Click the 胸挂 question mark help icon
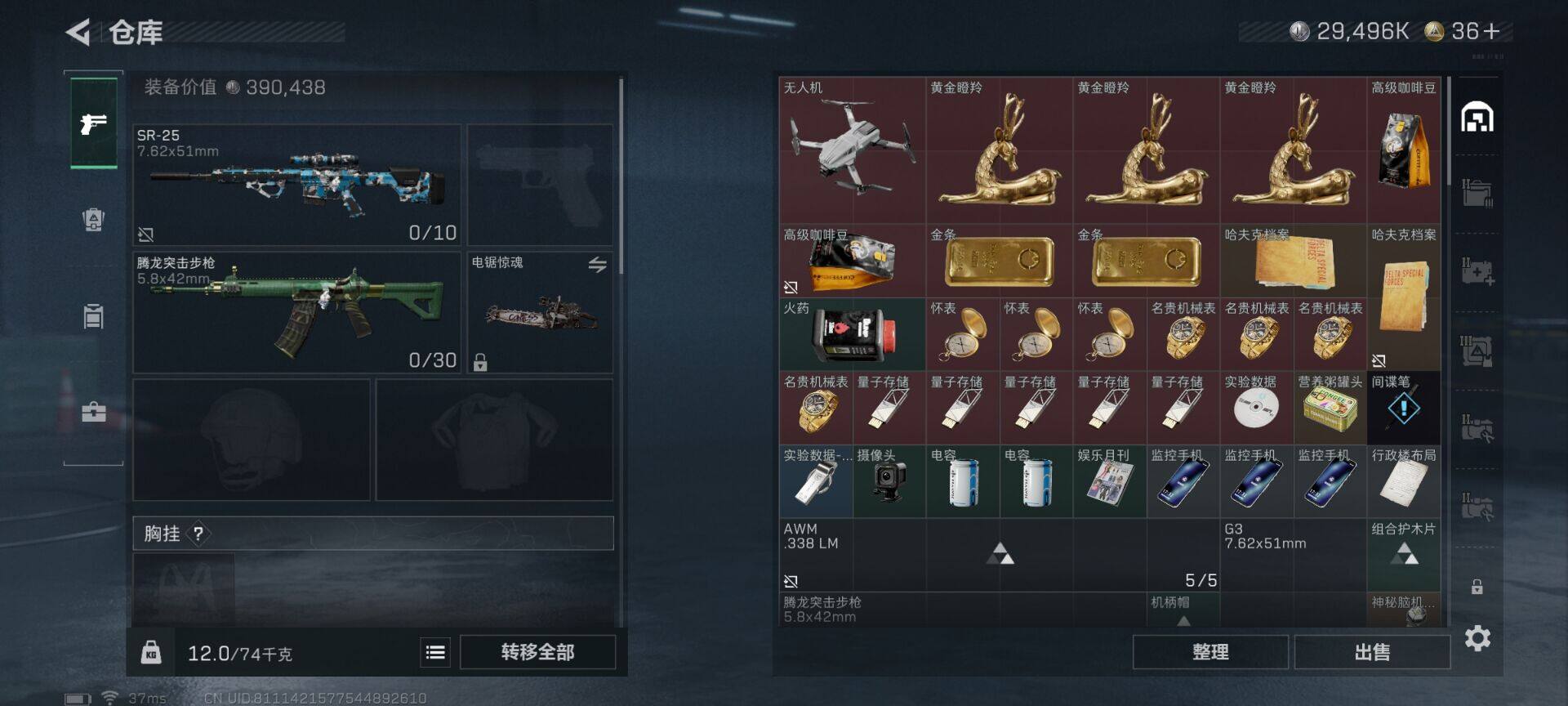 coord(198,534)
